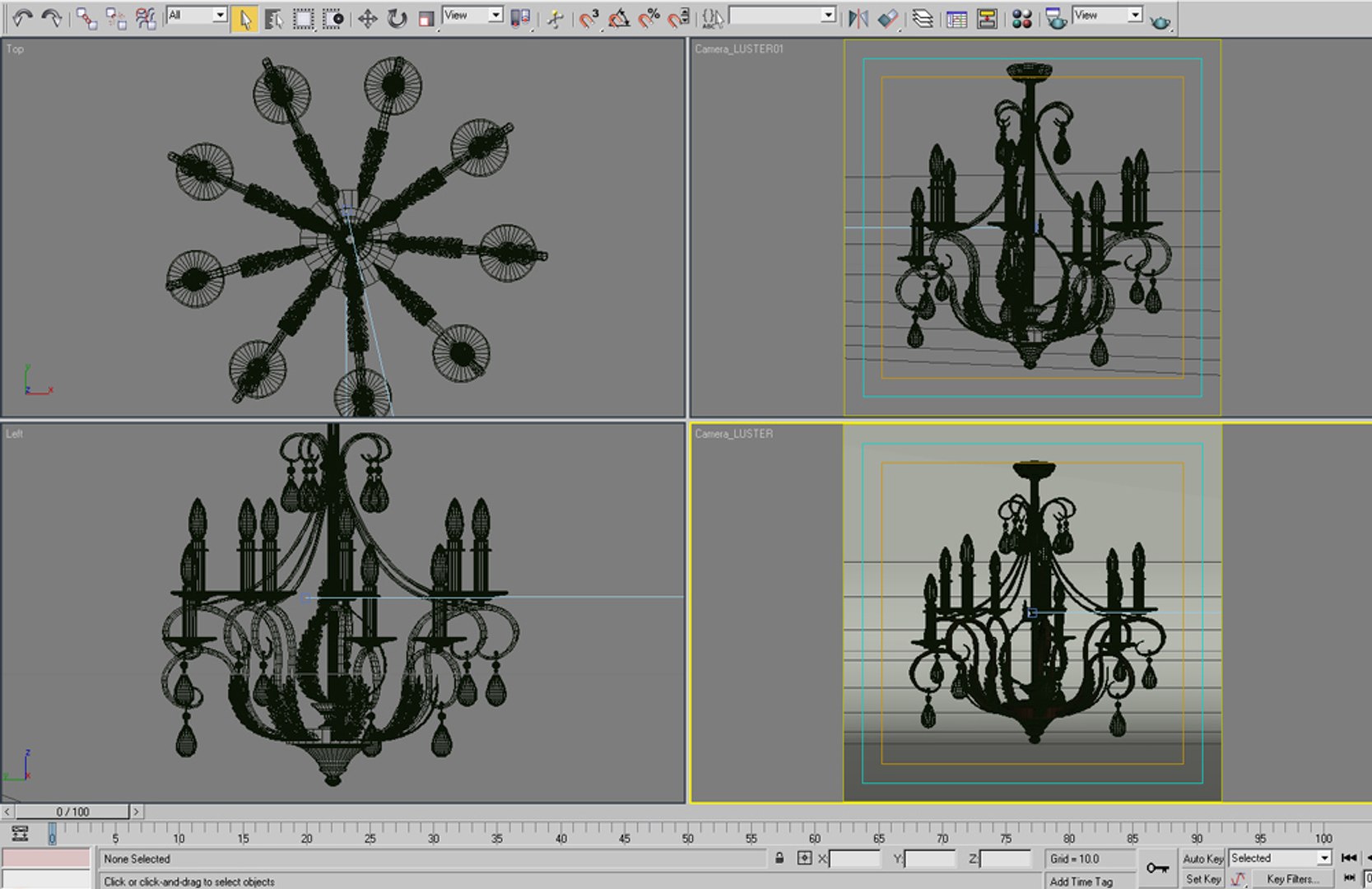Screen dimensions: 1372x889
Task: Open Schematic View icon
Action: coord(987,18)
